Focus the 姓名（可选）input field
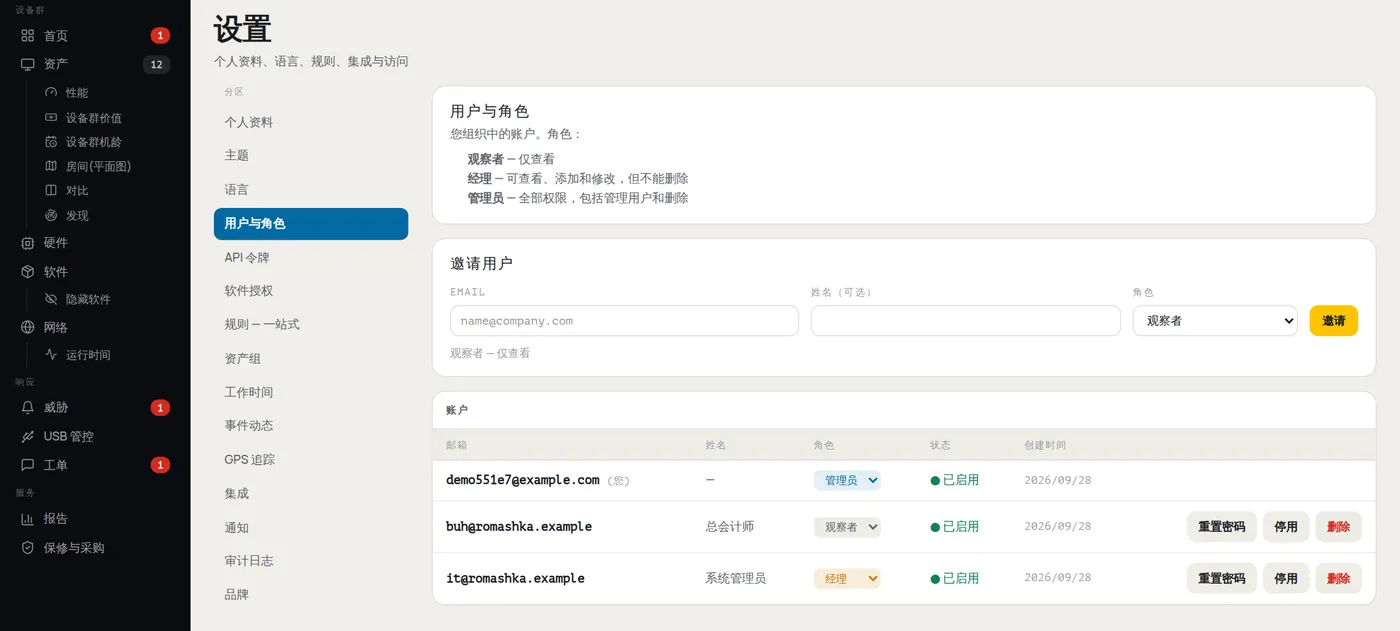The width and height of the screenshot is (1400, 631). point(965,321)
